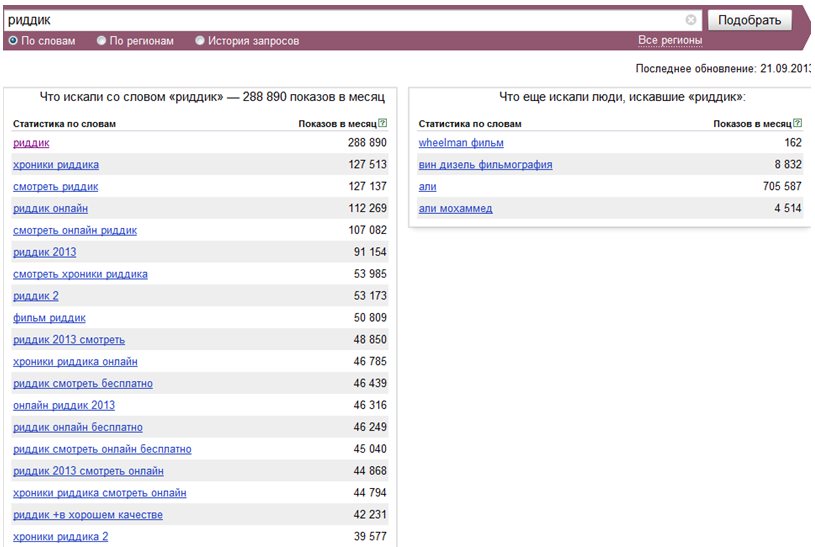Click the 'Последнее обновление' date text
Image resolution: width=815 pixels, height=547 pixels.
tap(722, 69)
